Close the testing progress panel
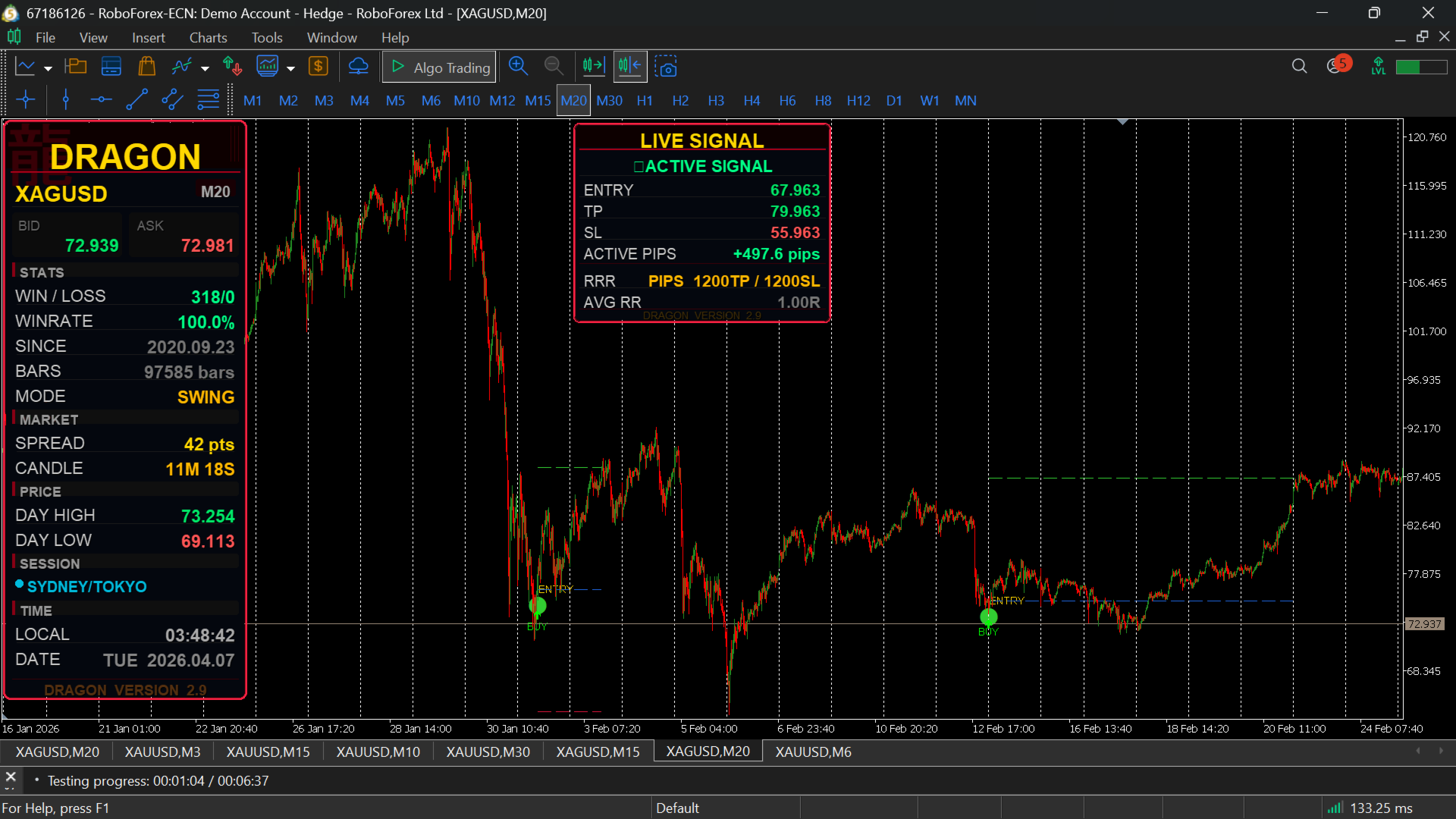The width and height of the screenshot is (1456, 819). 11,777
